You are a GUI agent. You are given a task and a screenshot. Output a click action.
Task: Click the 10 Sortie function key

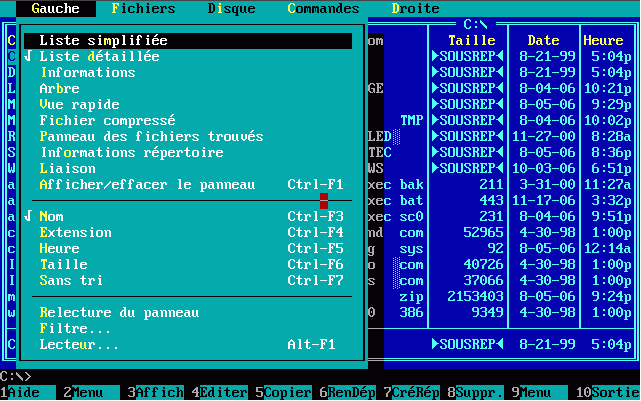[x=608, y=393]
